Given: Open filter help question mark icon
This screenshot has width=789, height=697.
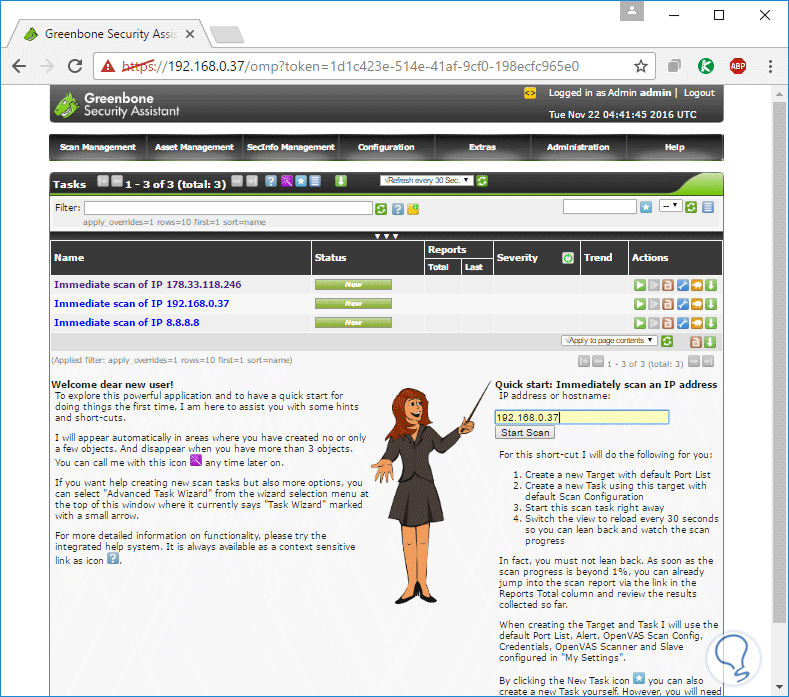Looking at the screenshot, I should click(x=398, y=209).
